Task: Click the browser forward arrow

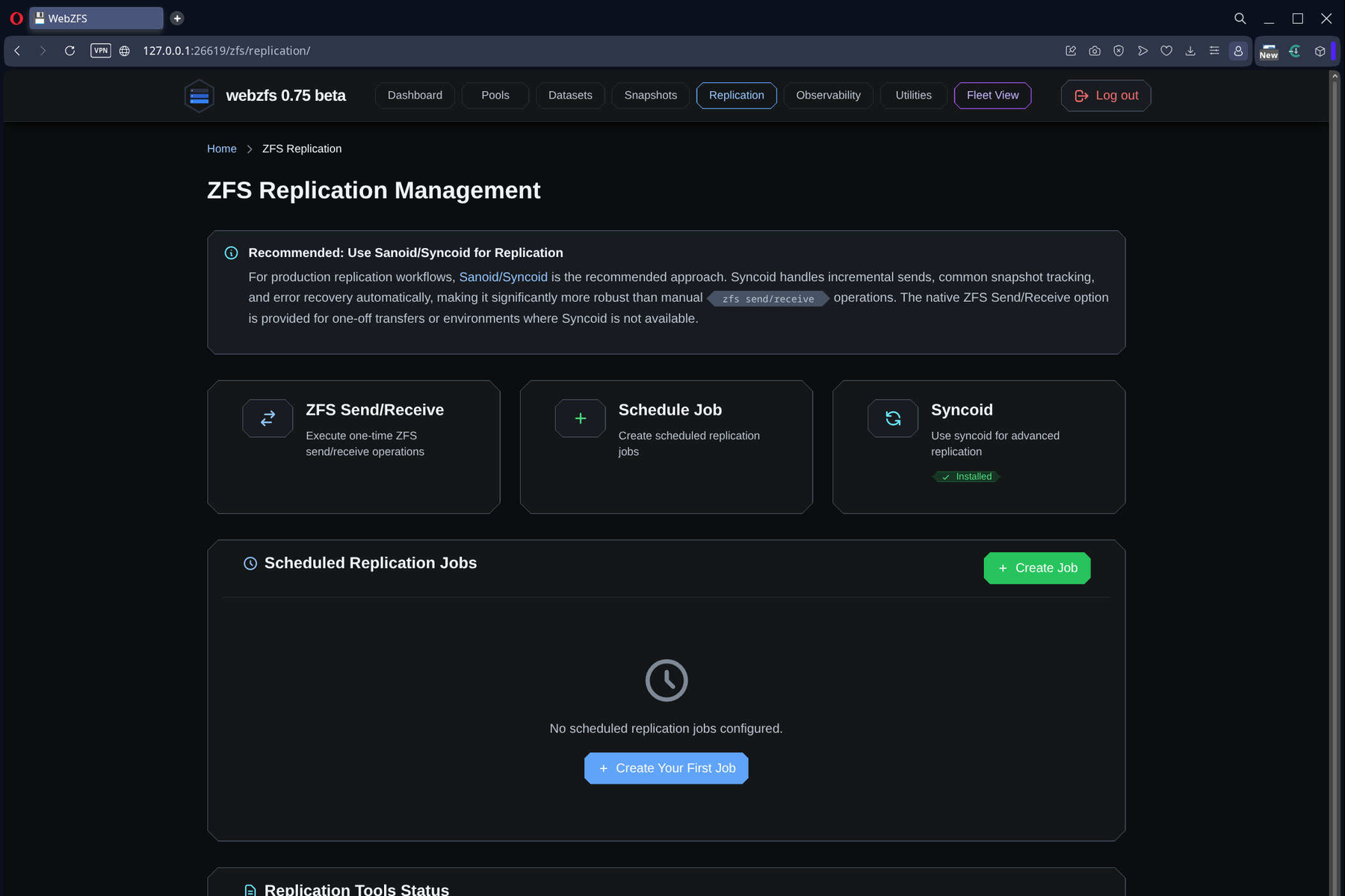Action: coord(43,51)
